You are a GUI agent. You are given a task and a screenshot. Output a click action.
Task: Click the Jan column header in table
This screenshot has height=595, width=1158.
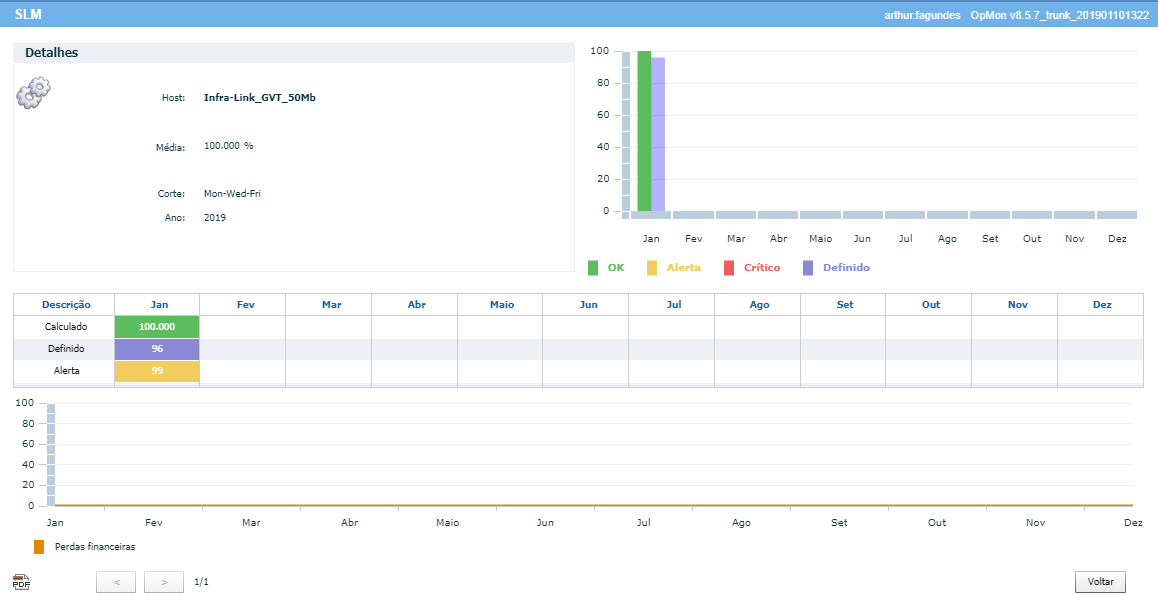tap(157, 304)
